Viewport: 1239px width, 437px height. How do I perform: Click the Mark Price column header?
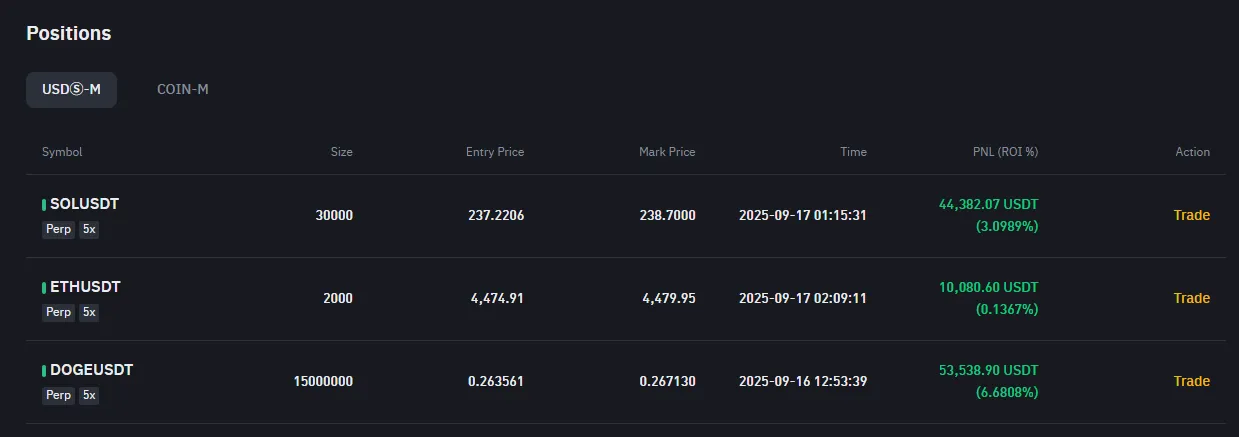[x=667, y=152]
